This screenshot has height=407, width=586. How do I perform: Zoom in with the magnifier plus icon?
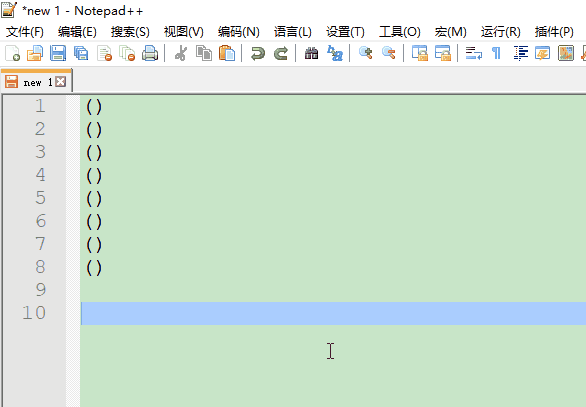(x=365, y=53)
